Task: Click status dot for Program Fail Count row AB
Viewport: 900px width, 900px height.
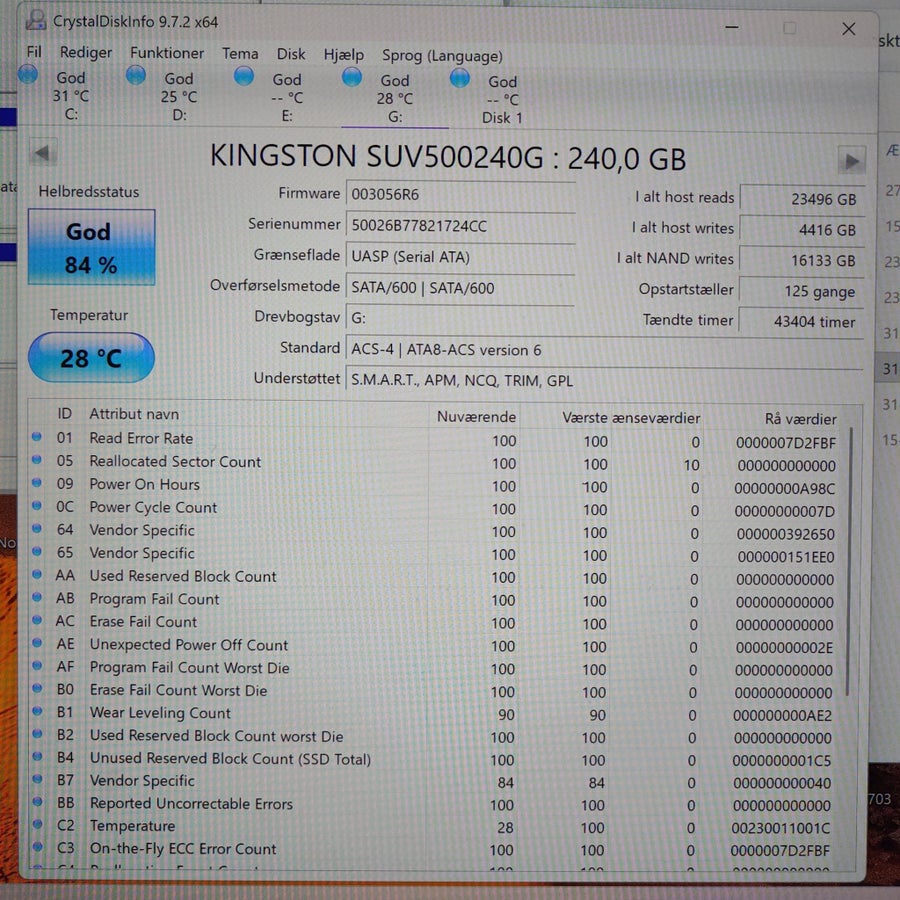Action: pos(37,597)
